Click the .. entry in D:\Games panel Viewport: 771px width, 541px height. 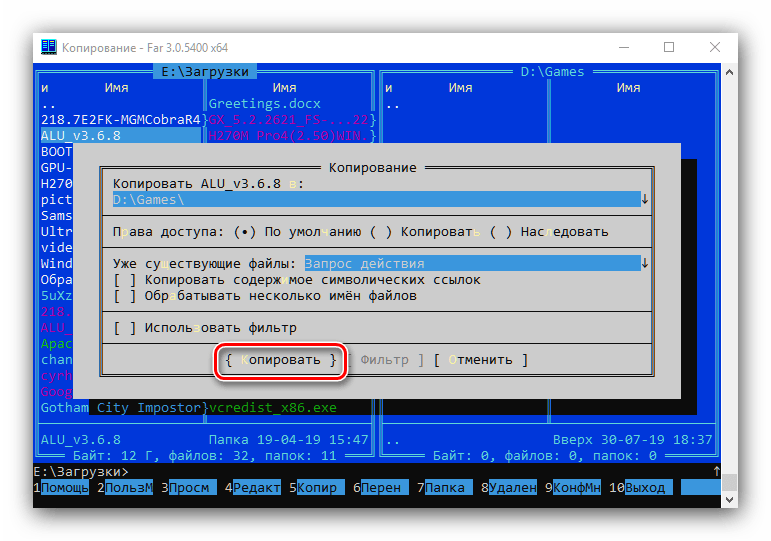pos(392,105)
